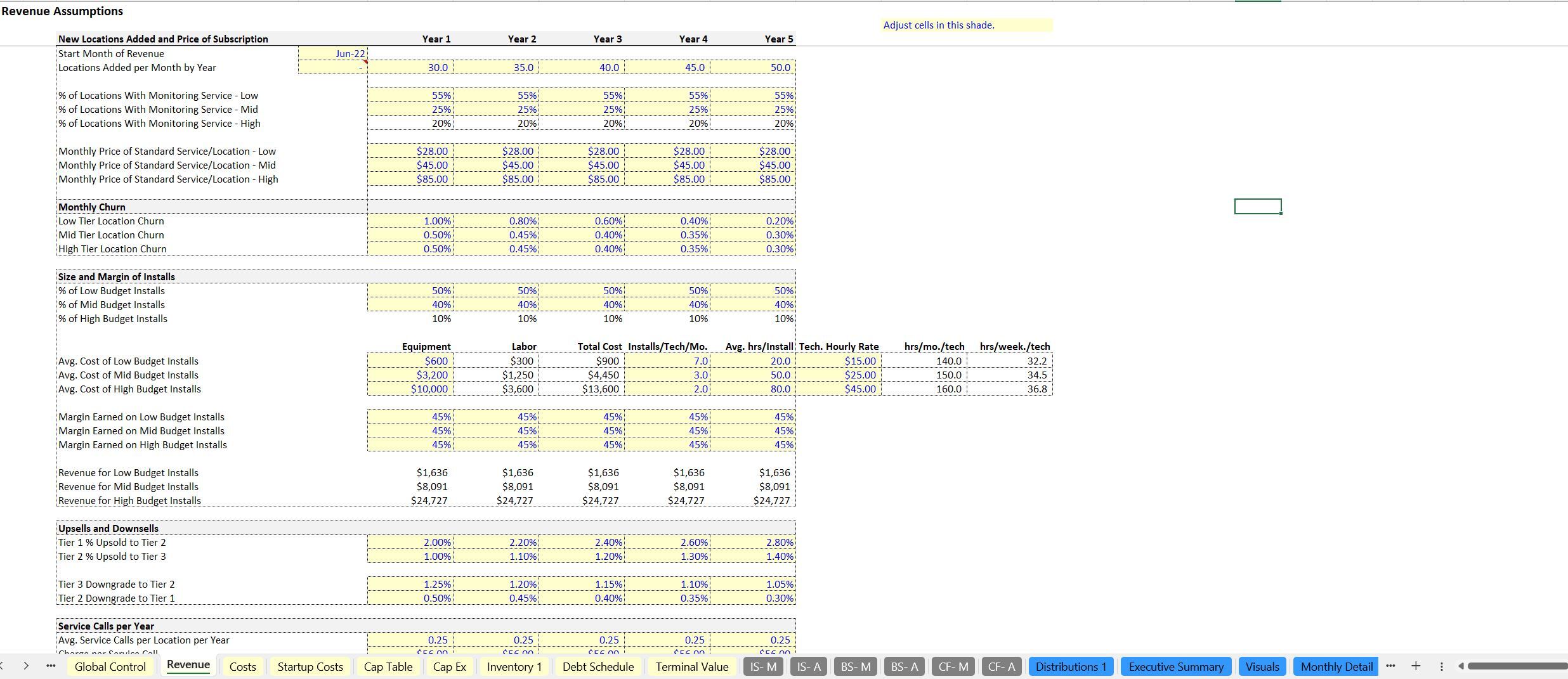Screen dimensions: 1568x679
Task: Click Year 3 locations added 40.0
Action: (582, 67)
